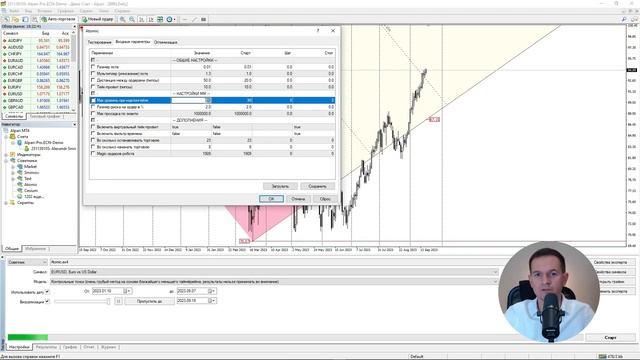
Task: Click the Скрипты folder icon in Navigator
Action: [x=13, y=202]
